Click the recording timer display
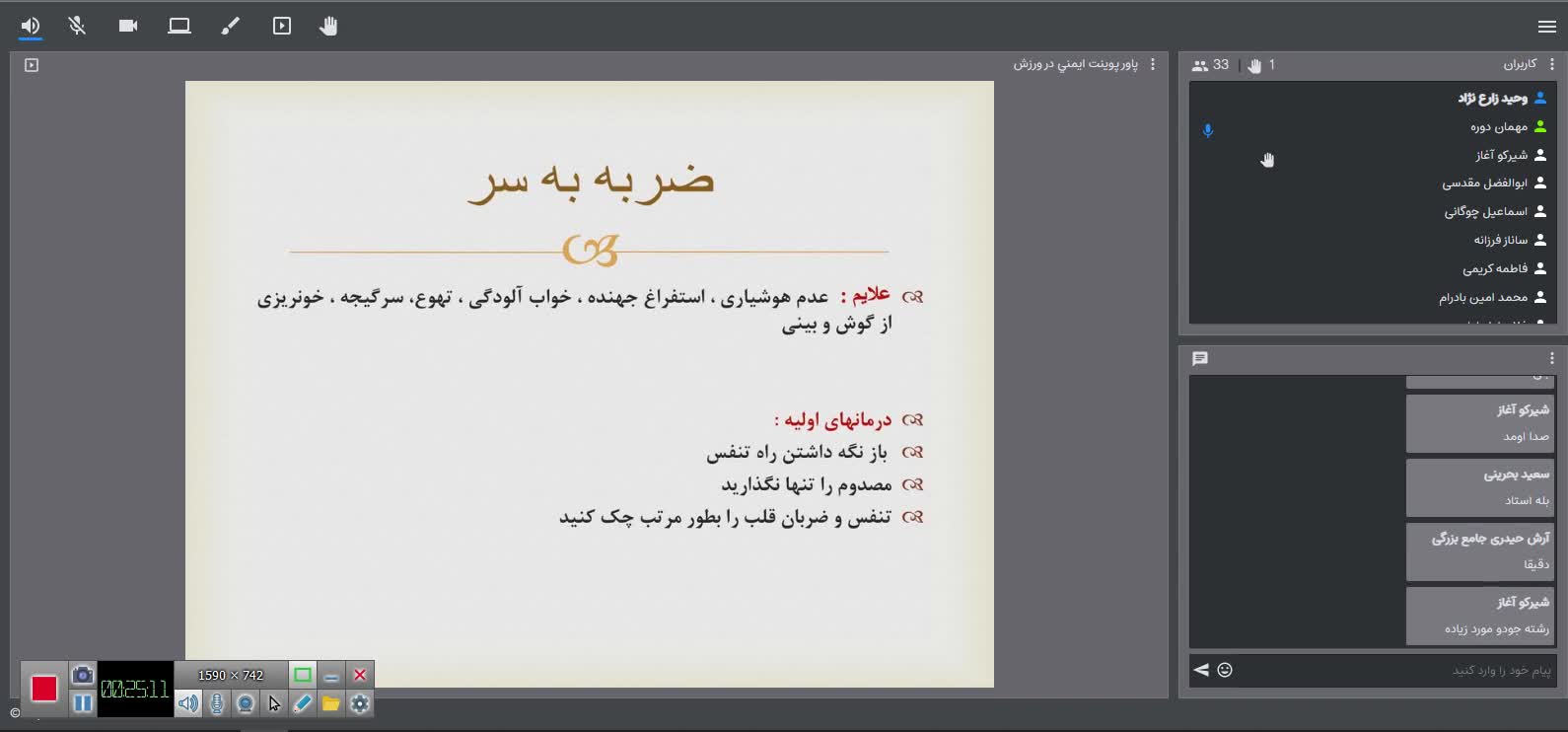 click(135, 689)
